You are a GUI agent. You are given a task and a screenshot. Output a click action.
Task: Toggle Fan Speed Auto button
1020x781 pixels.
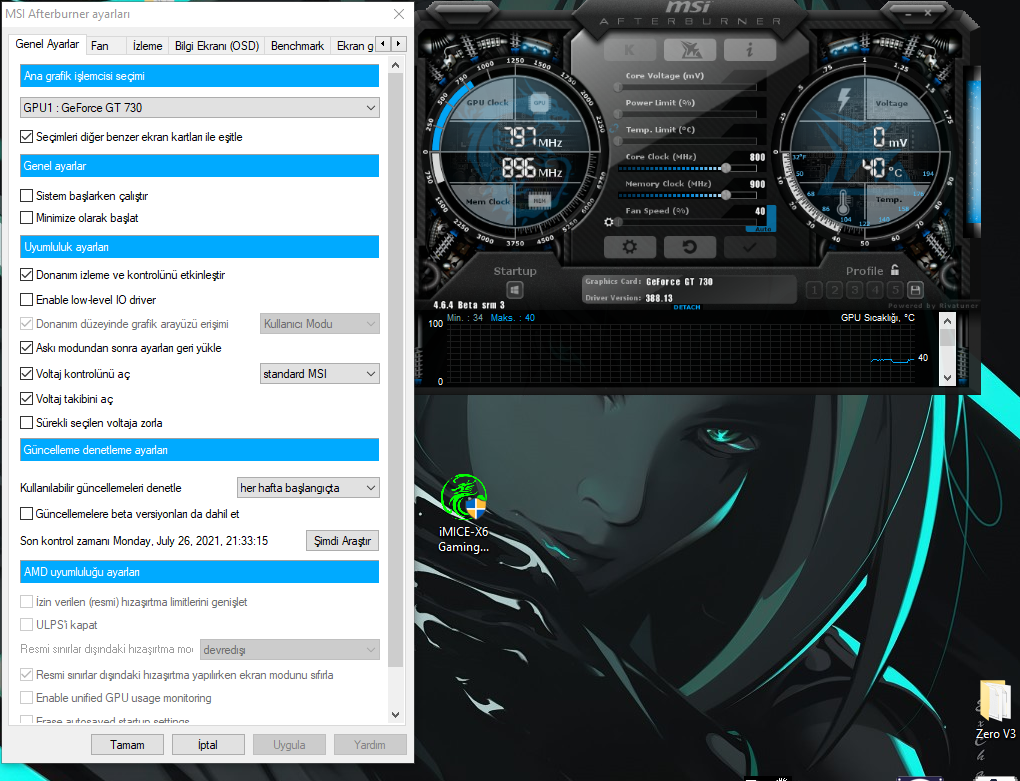762,229
